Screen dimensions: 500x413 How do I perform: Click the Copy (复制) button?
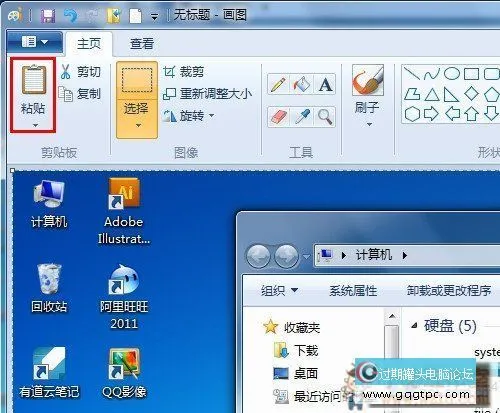coord(80,94)
